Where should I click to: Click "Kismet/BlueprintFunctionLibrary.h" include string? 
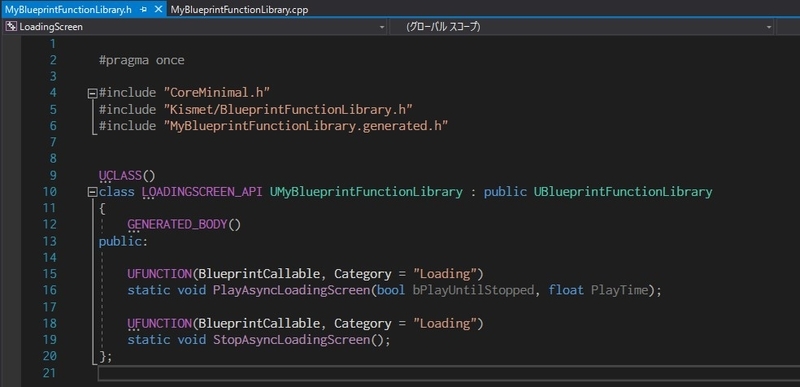pos(288,109)
